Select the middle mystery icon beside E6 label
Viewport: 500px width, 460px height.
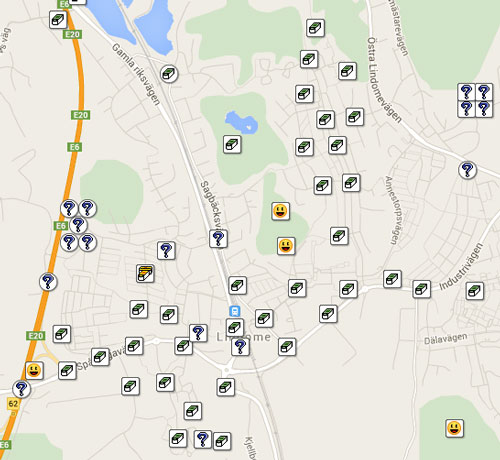78,225
